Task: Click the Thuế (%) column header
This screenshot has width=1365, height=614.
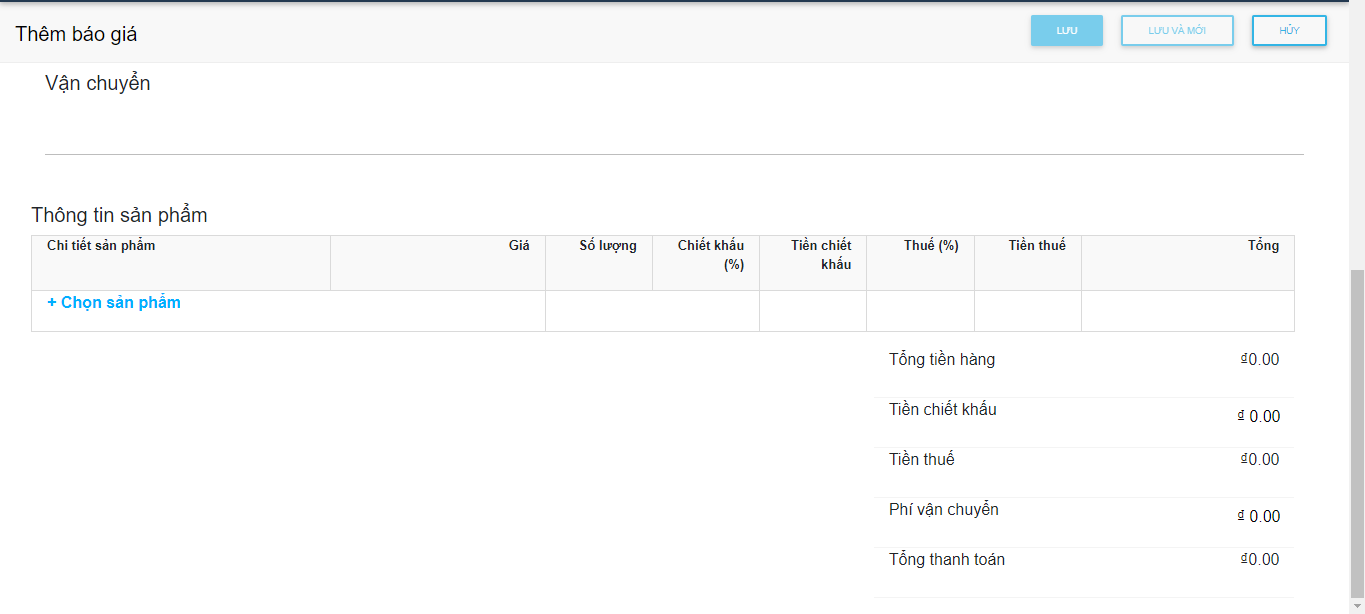Action: [930, 246]
